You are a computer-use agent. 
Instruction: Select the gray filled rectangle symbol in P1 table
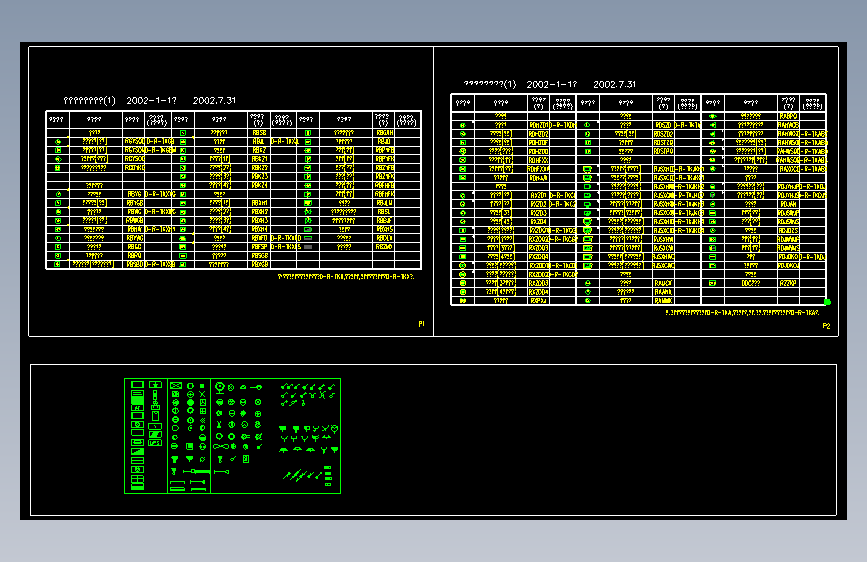pyautogui.click(x=308, y=247)
